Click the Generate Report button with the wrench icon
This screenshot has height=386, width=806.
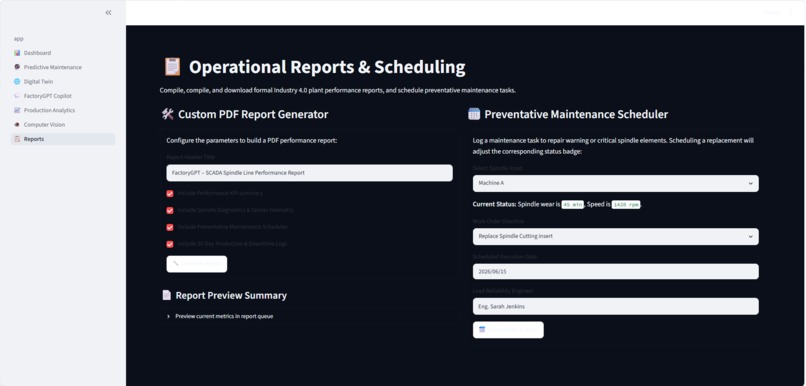196,264
